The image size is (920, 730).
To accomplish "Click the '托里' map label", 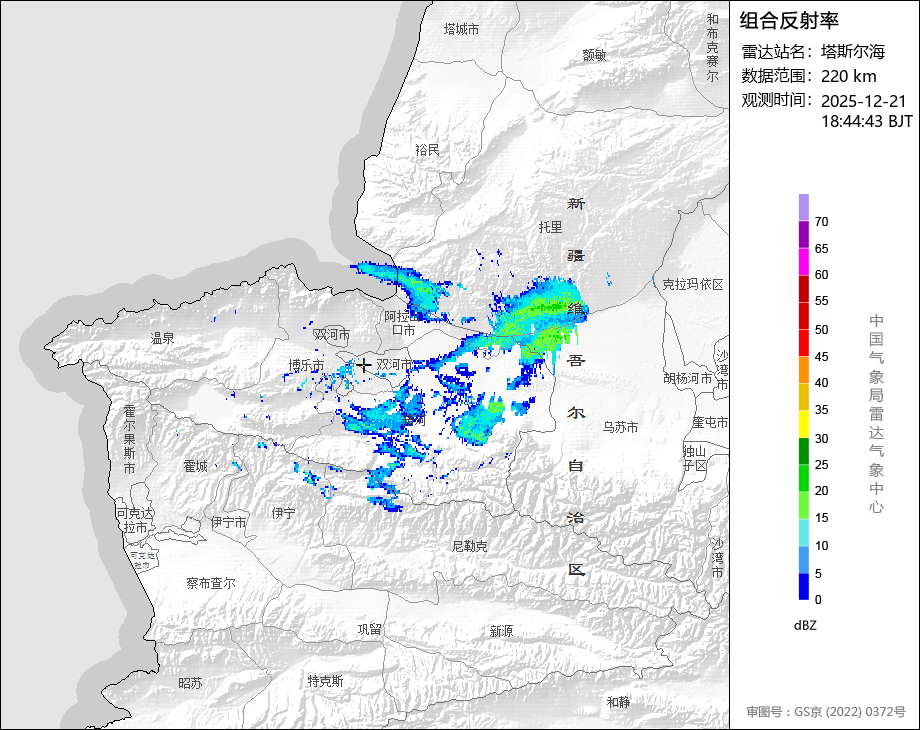I will (x=550, y=227).
